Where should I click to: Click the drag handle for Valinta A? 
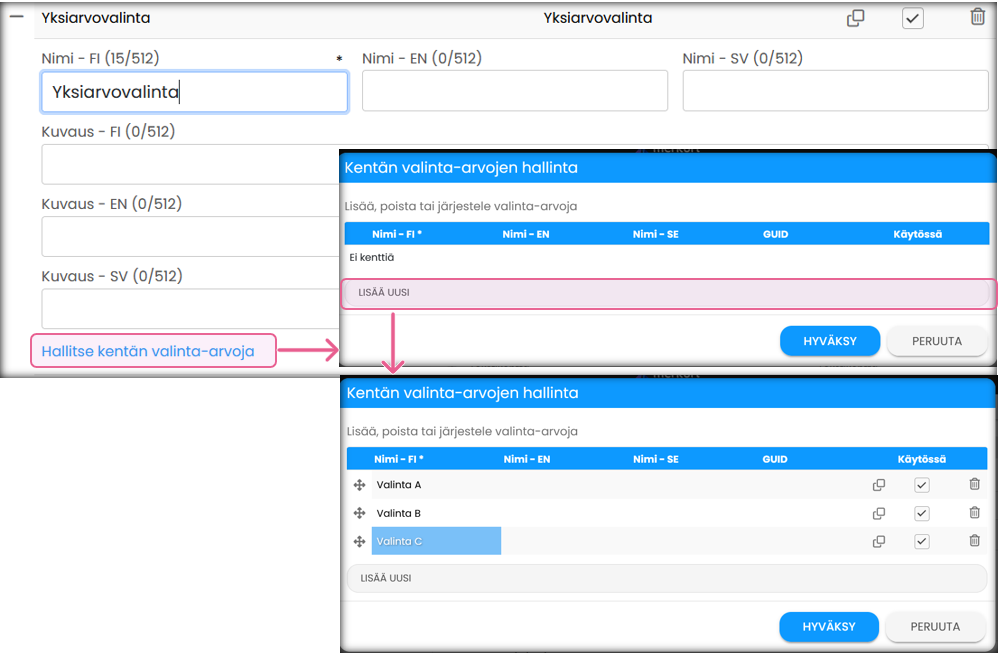359,485
